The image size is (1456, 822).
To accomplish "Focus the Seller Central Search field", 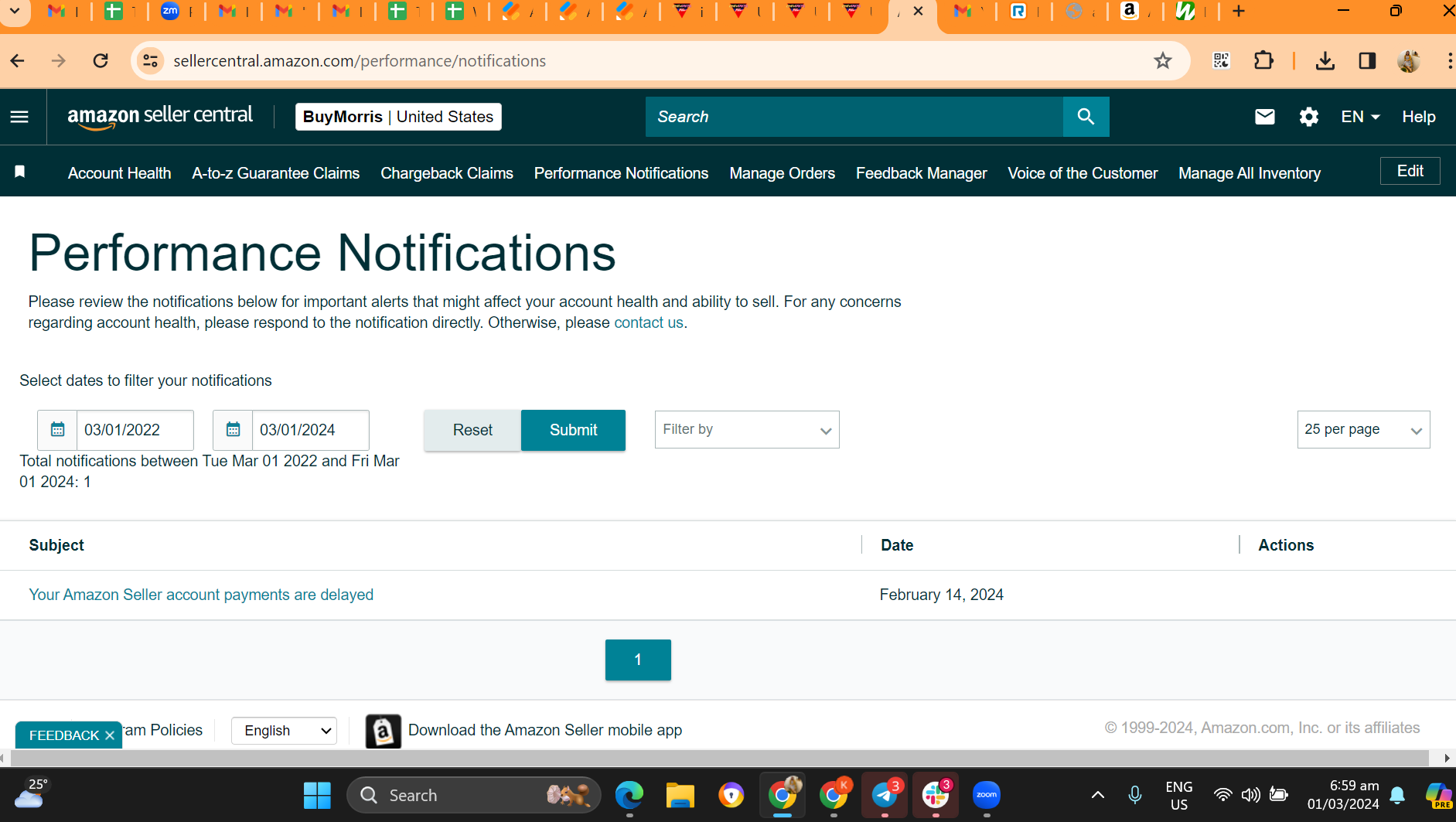I will point(854,117).
